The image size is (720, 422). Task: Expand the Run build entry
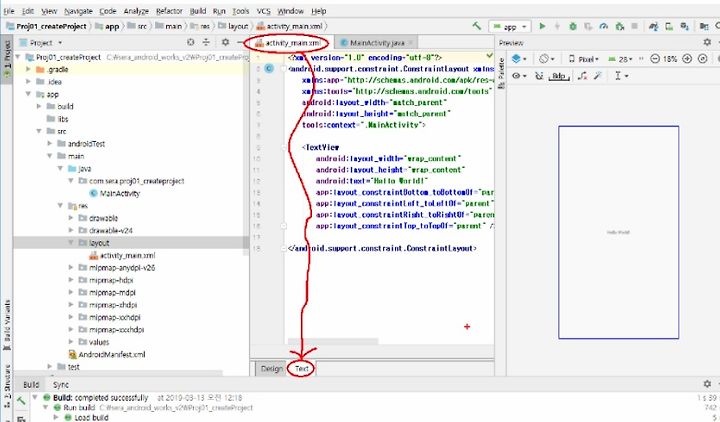[45, 407]
